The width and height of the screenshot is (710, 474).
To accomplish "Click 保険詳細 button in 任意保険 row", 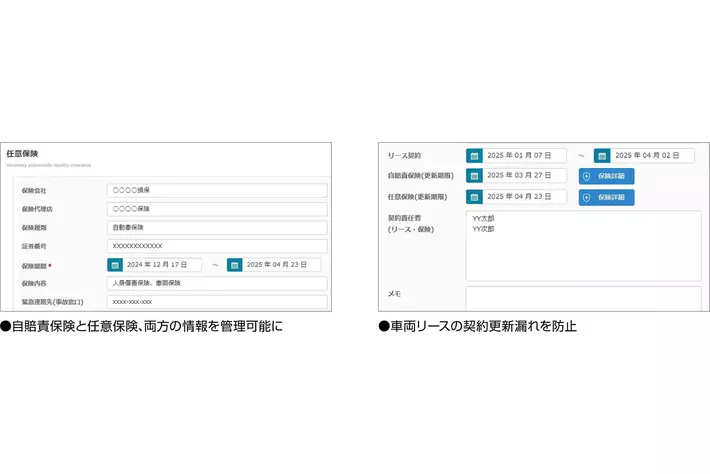I will pos(606,198).
